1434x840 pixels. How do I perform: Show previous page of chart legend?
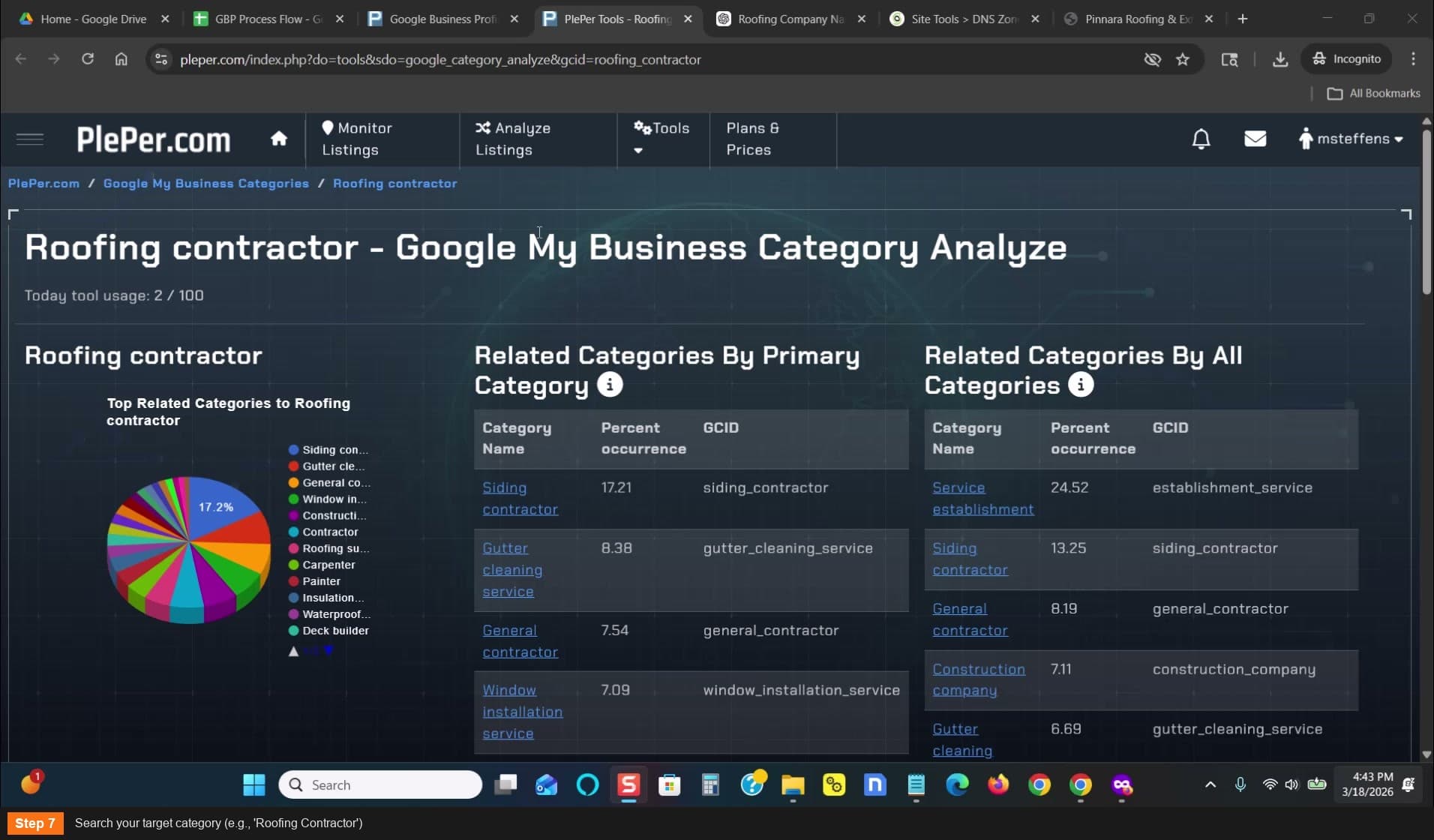(294, 651)
